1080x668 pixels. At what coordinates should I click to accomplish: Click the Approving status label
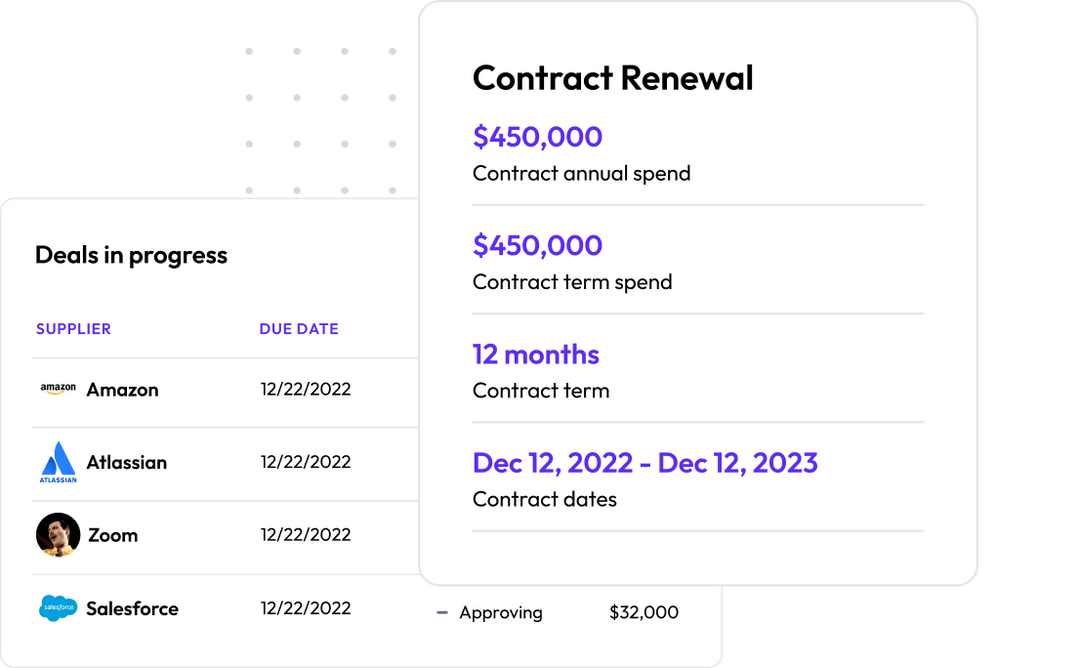click(x=501, y=612)
